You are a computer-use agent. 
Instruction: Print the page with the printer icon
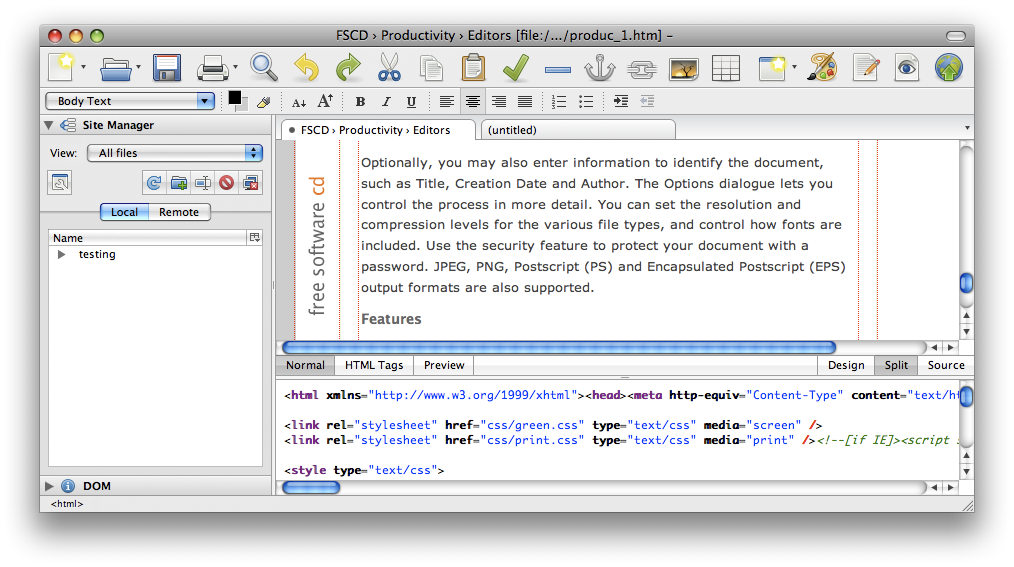pyautogui.click(x=213, y=68)
